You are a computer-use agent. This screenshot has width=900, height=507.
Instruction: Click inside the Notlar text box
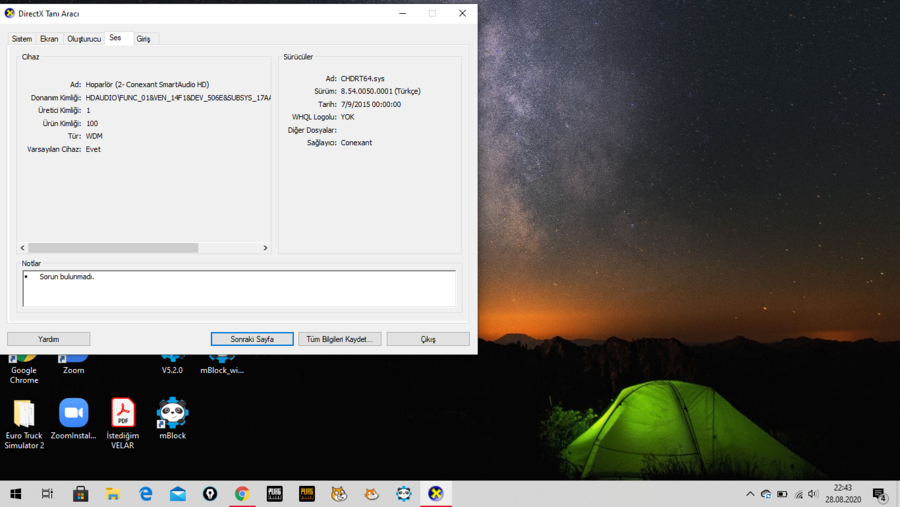239,288
